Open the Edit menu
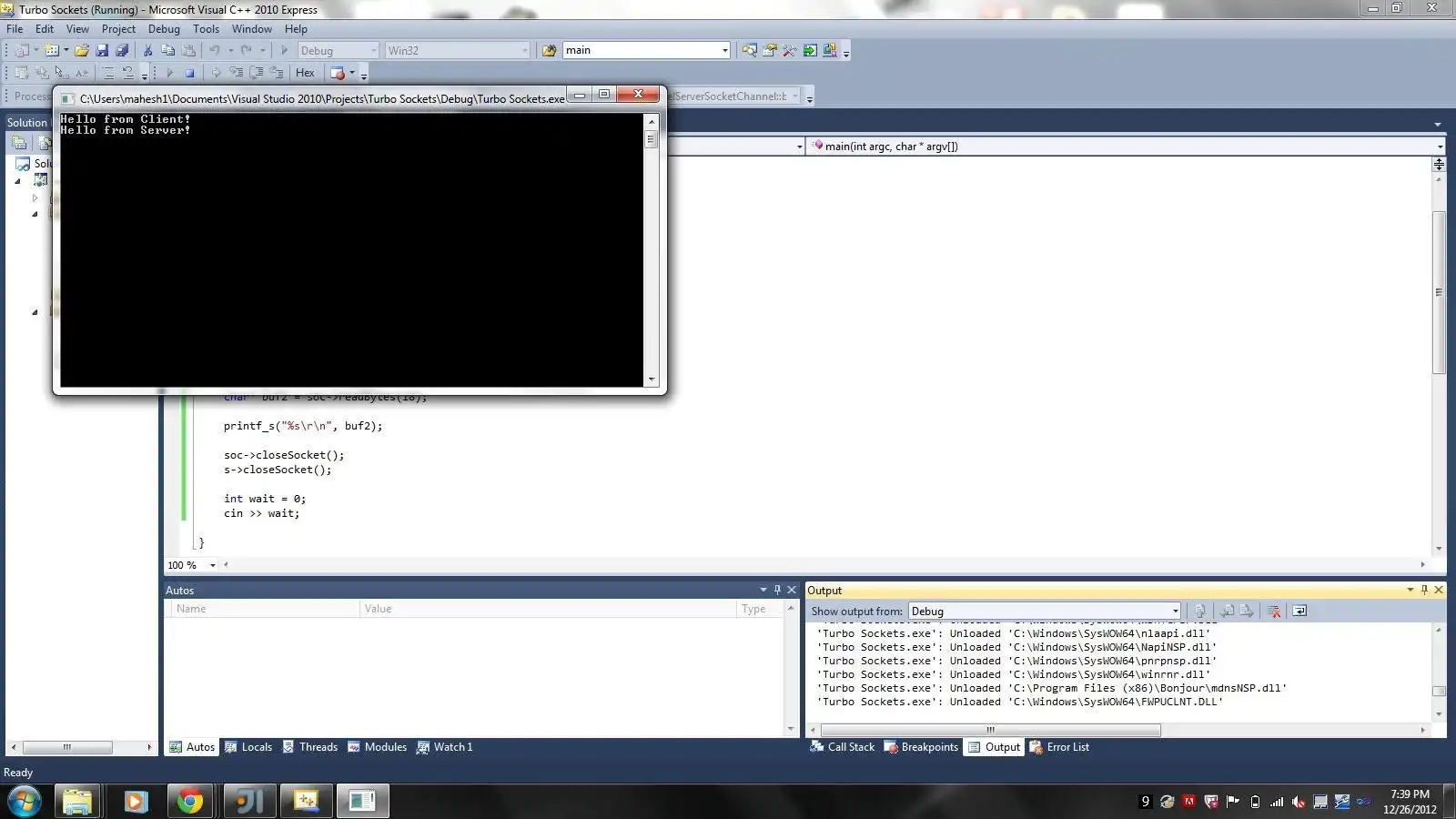1456x819 pixels. [45, 29]
